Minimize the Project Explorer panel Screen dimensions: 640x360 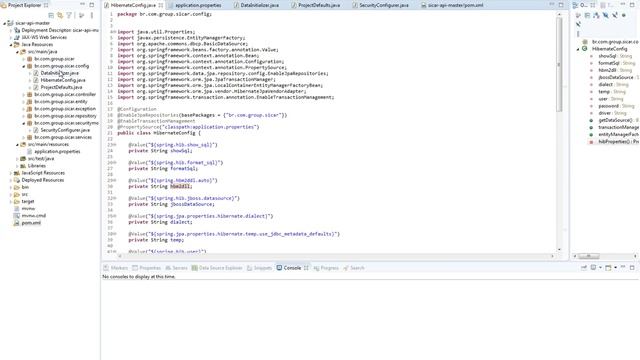(83, 4)
